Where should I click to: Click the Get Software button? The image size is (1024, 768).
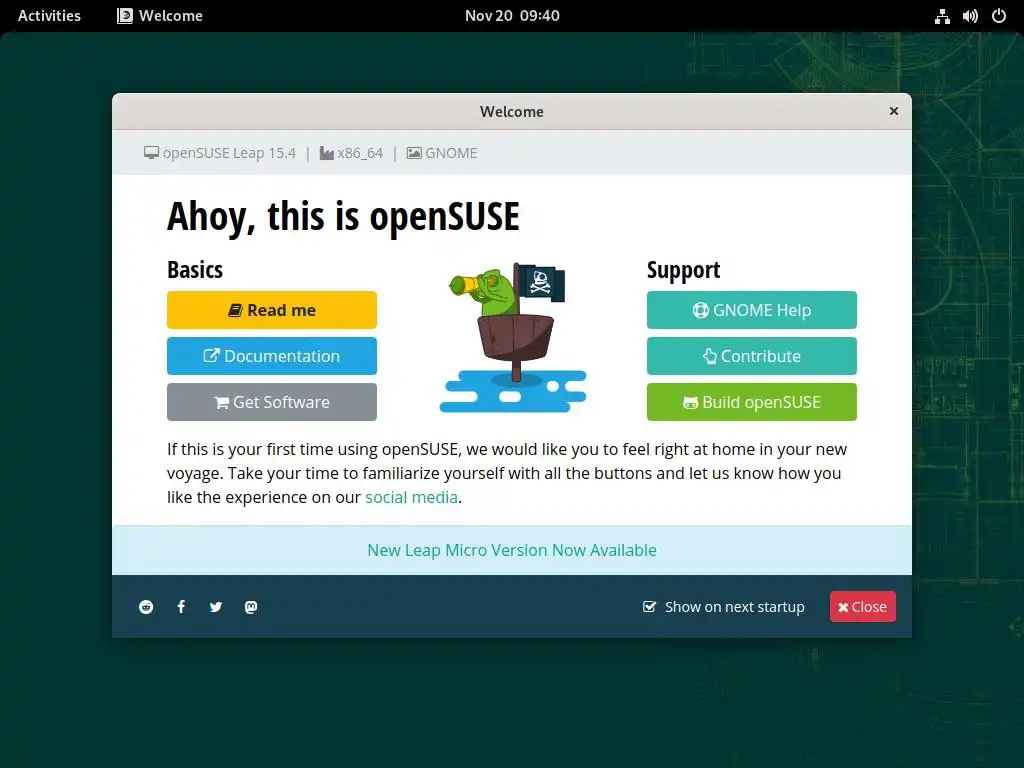272,402
